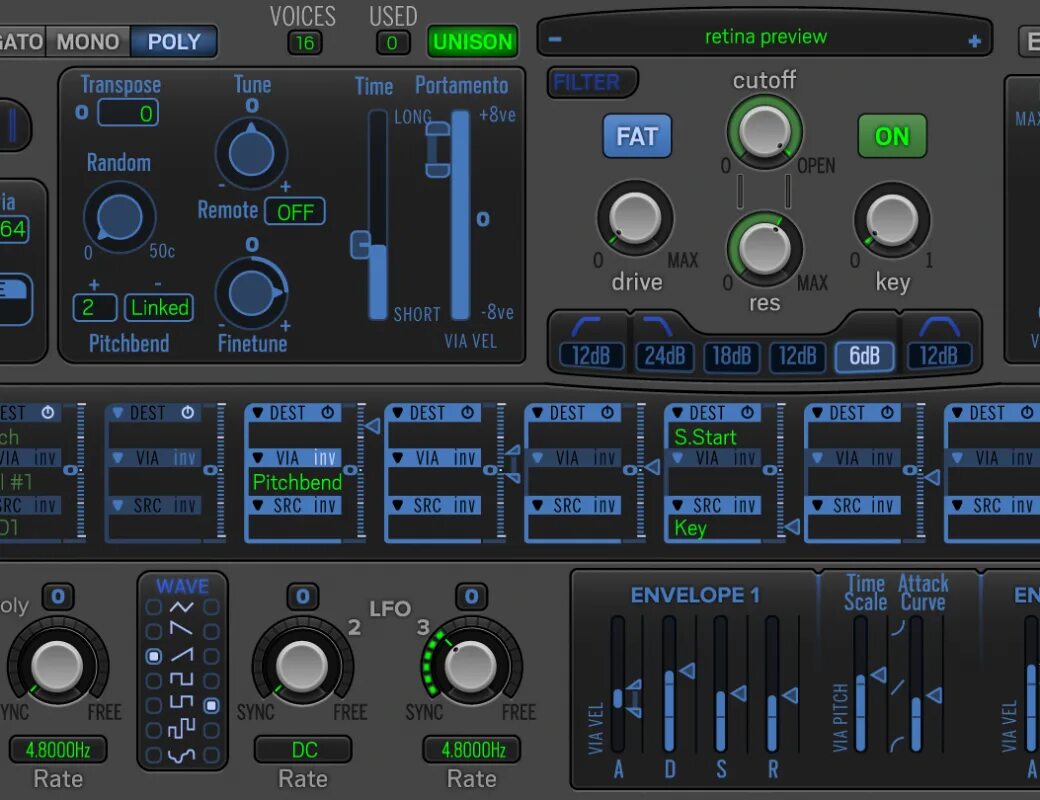
Task: Click the power icon of the empty slot left of Pitchbend
Action: (188, 413)
